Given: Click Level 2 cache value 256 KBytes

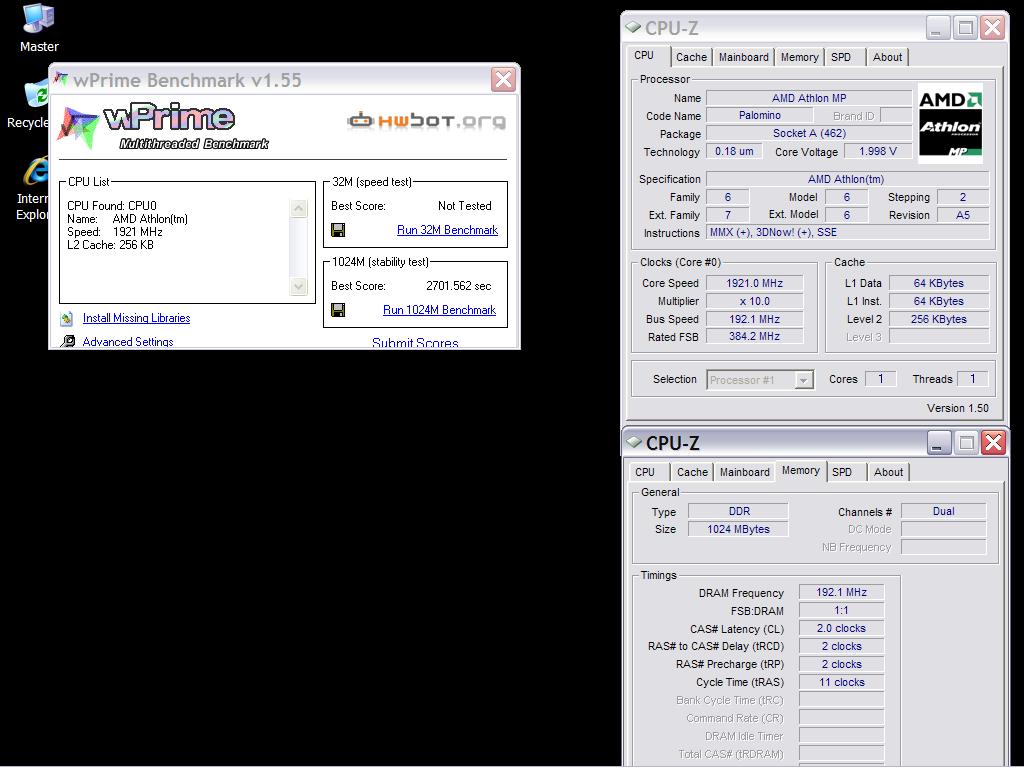Looking at the screenshot, I should (938, 319).
